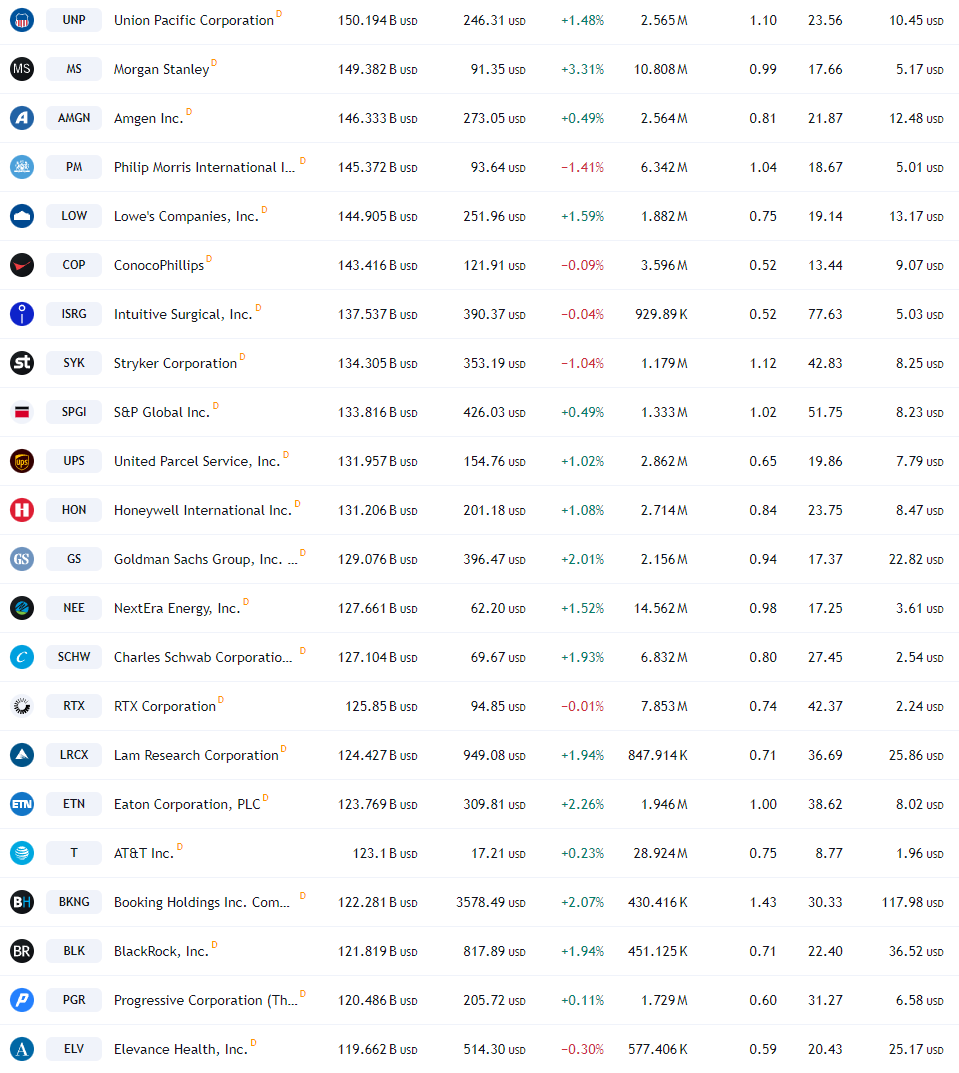
Task: Click the Elevance Health logo icon
Action: click(22, 1049)
